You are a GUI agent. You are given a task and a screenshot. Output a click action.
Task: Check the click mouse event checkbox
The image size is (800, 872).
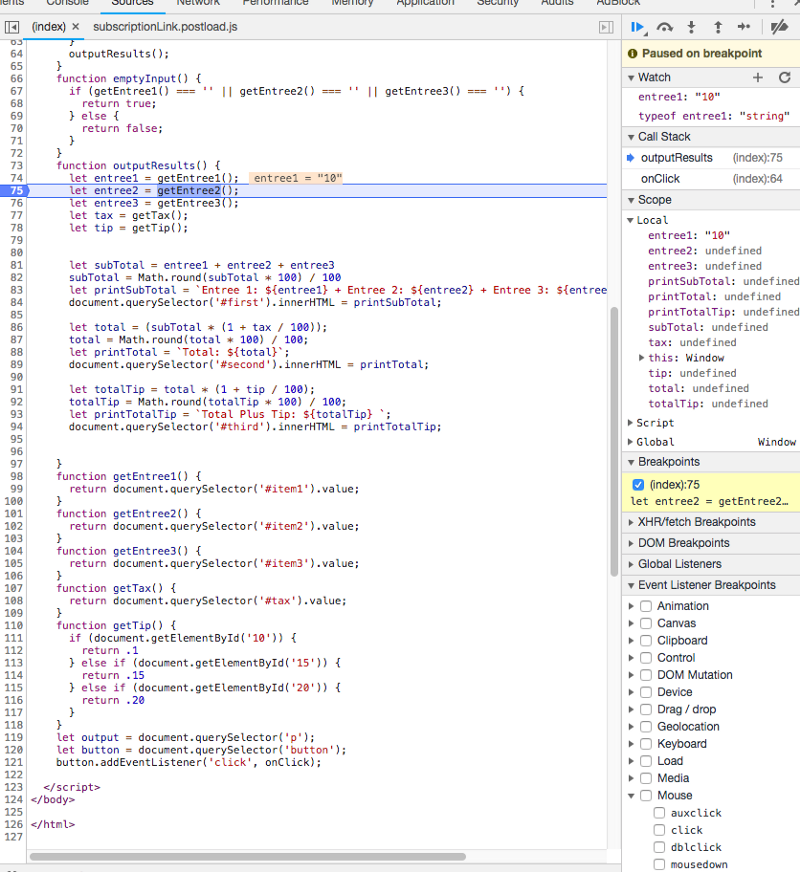point(659,830)
